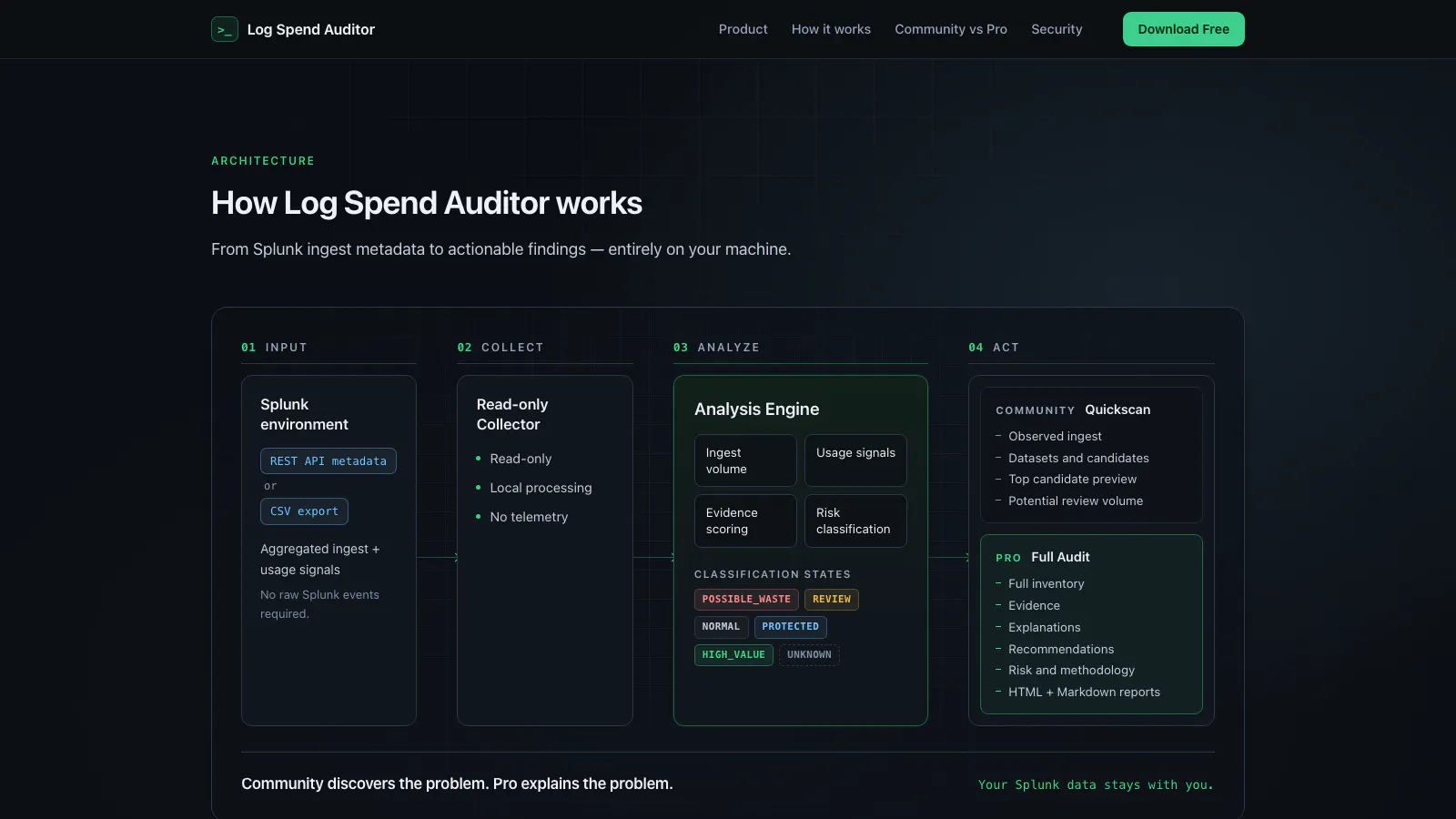Select the REST API metadata tag
The width and height of the screenshot is (1456, 819).
[x=329, y=461]
